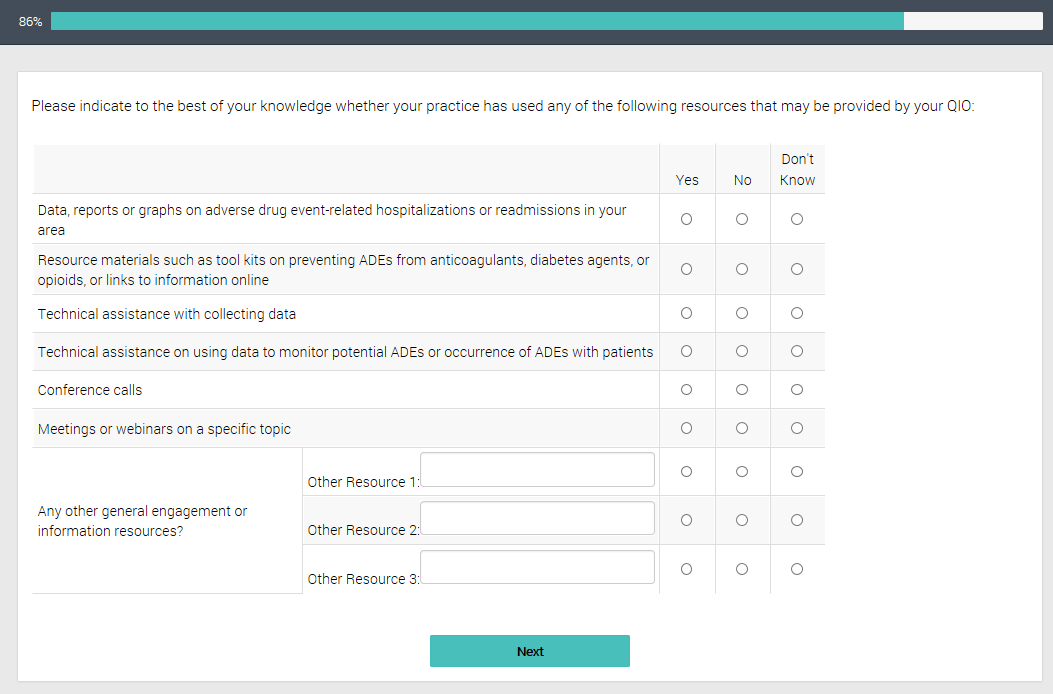This screenshot has width=1053, height=694.
Task: Pick Don't Know for monitoring potential ADEs row
Action: click(x=797, y=351)
